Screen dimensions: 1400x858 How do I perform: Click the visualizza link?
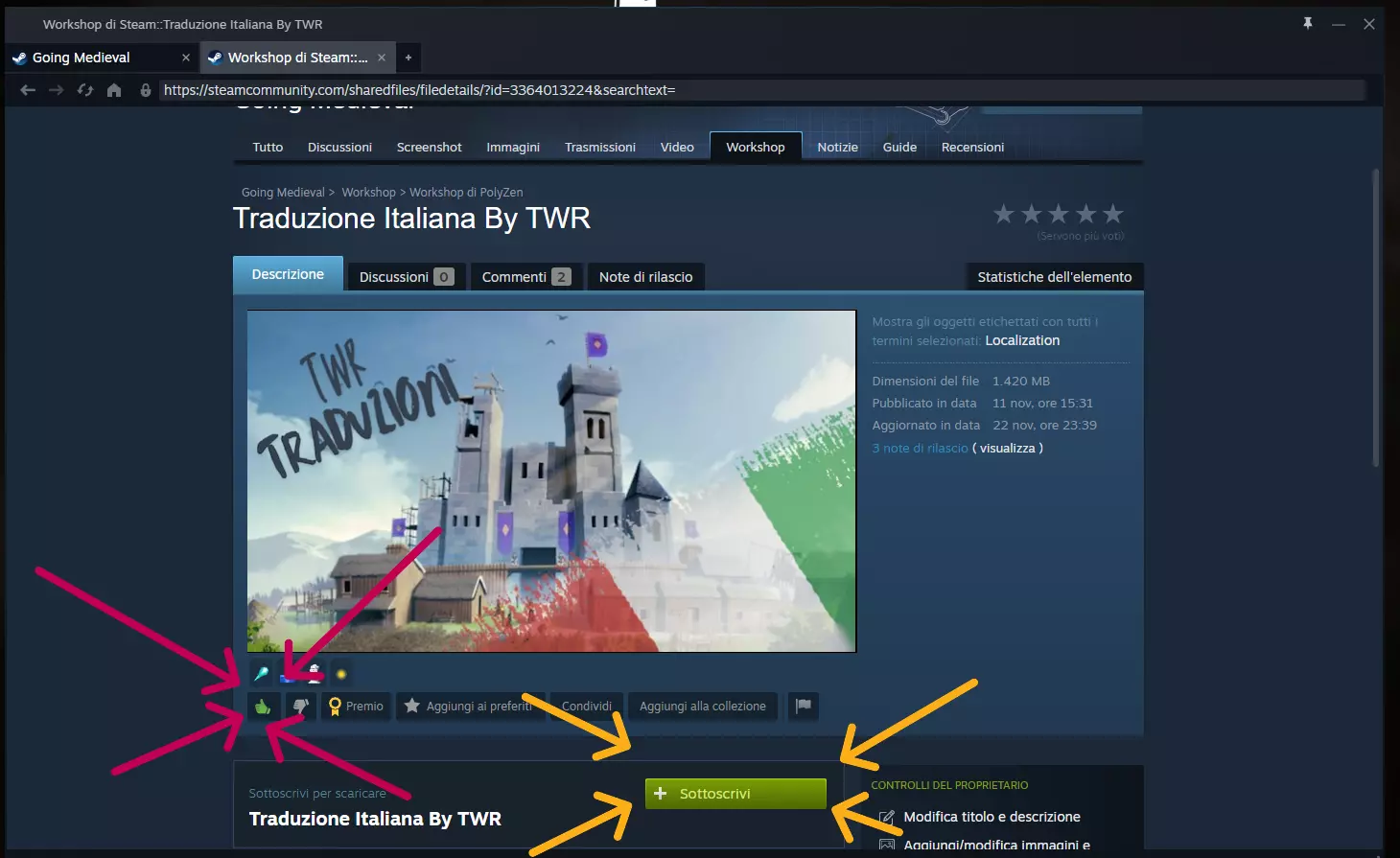1008,448
